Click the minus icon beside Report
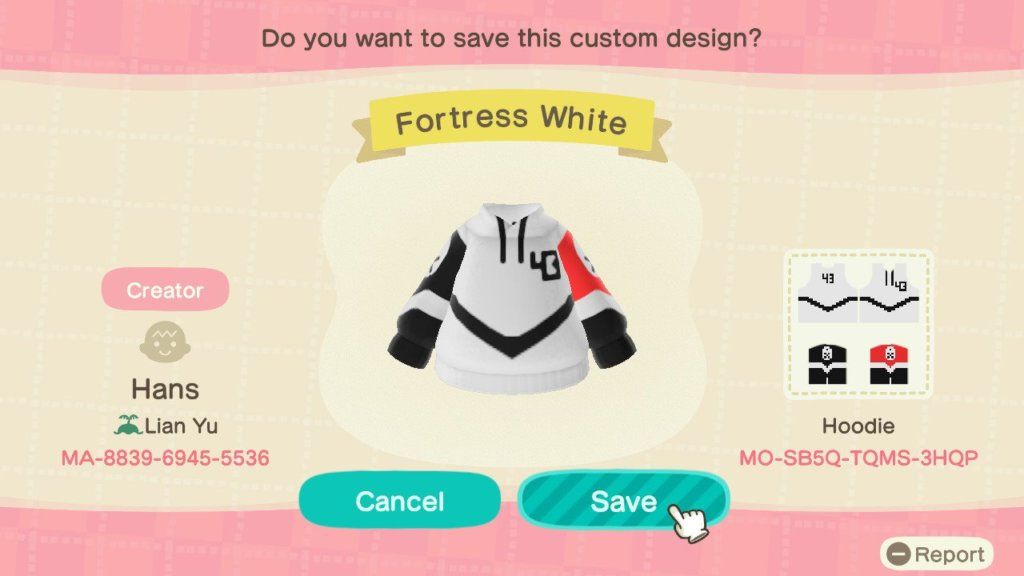The image size is (1024, 576). [x=899, y=554]
